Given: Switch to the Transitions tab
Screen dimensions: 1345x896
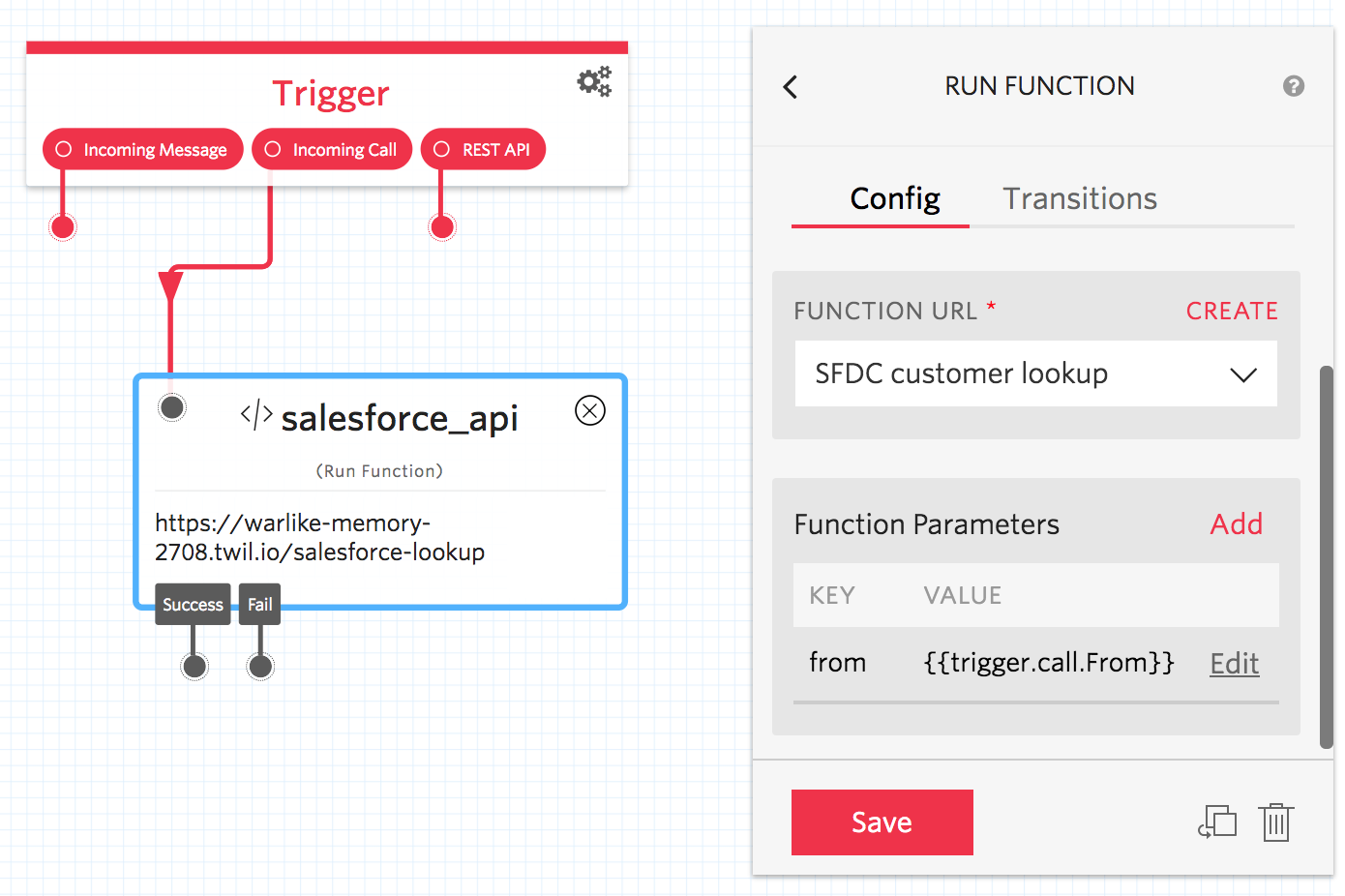Looking at the screenshot, I should pos(1080,198).
